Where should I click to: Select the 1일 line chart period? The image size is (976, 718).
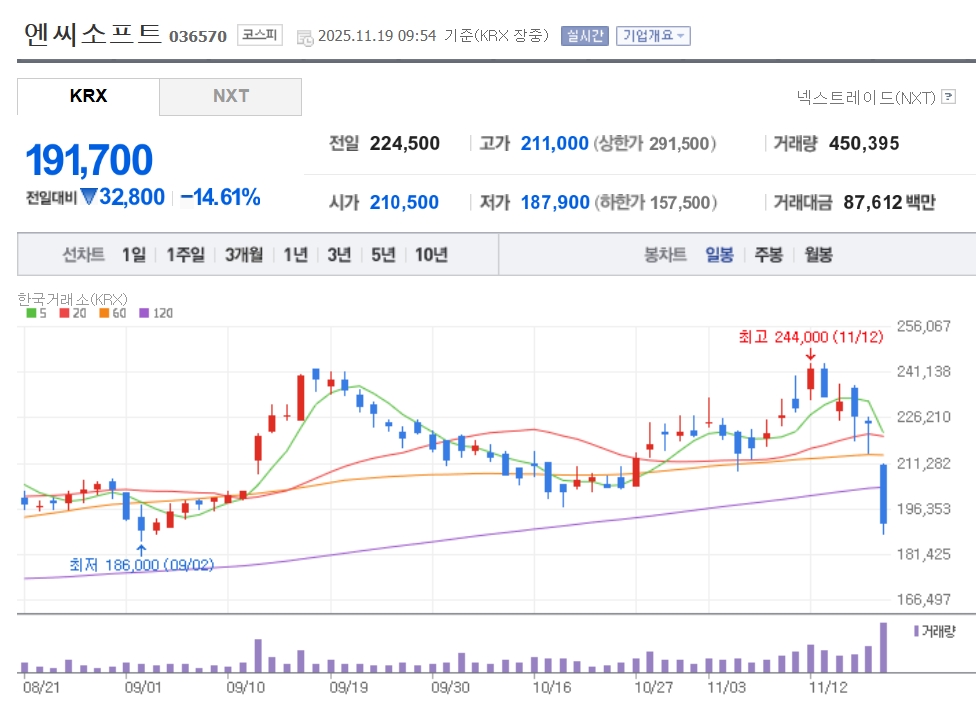click(x=133, y=255)
